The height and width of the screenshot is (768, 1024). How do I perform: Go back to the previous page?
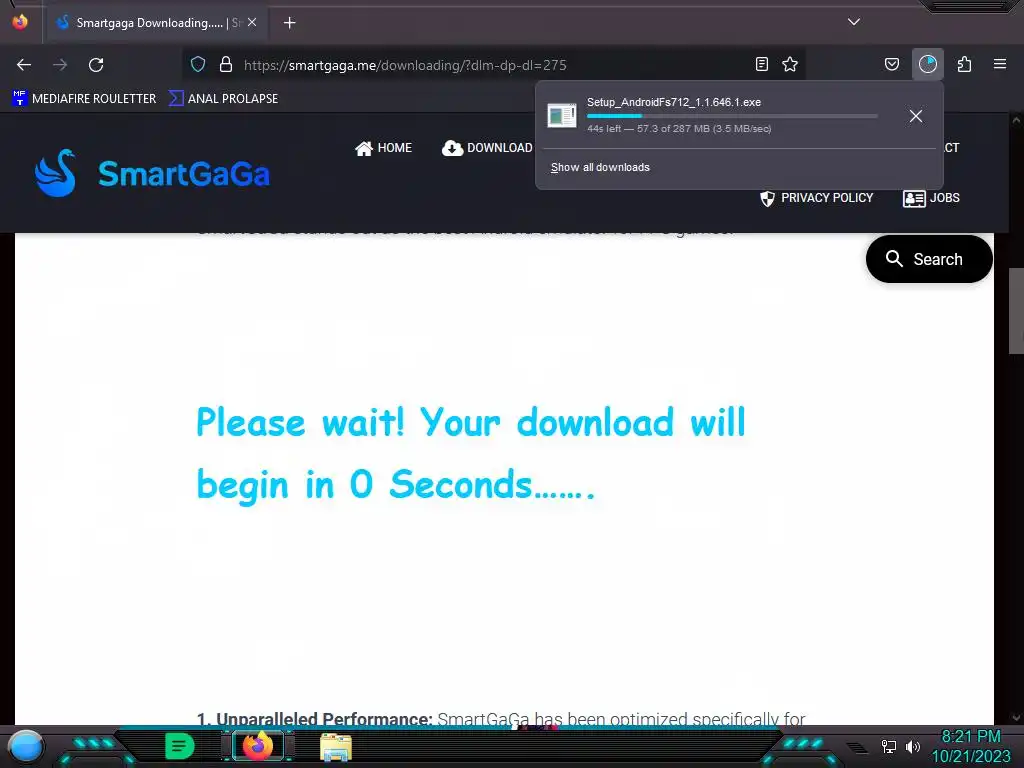[24, 65]
